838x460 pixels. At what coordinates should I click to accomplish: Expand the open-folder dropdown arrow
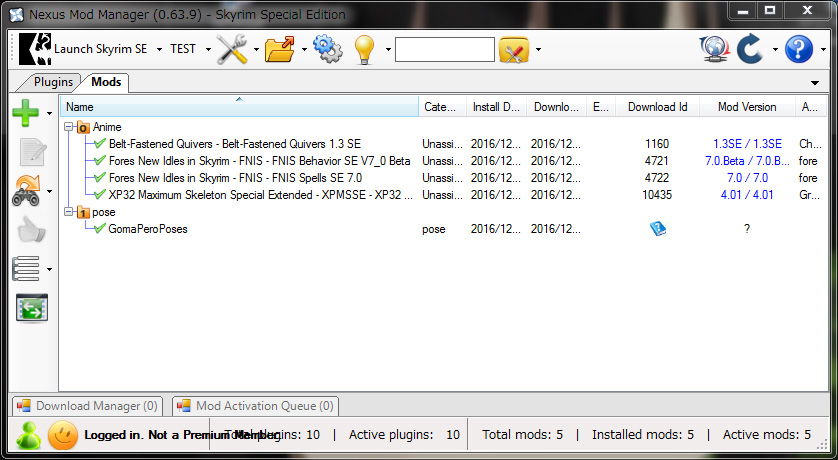point(304,50)
